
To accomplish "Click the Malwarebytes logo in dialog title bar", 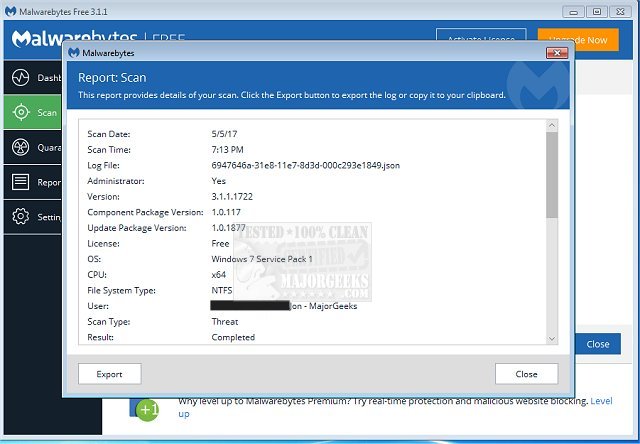I will tap(74, 53).
